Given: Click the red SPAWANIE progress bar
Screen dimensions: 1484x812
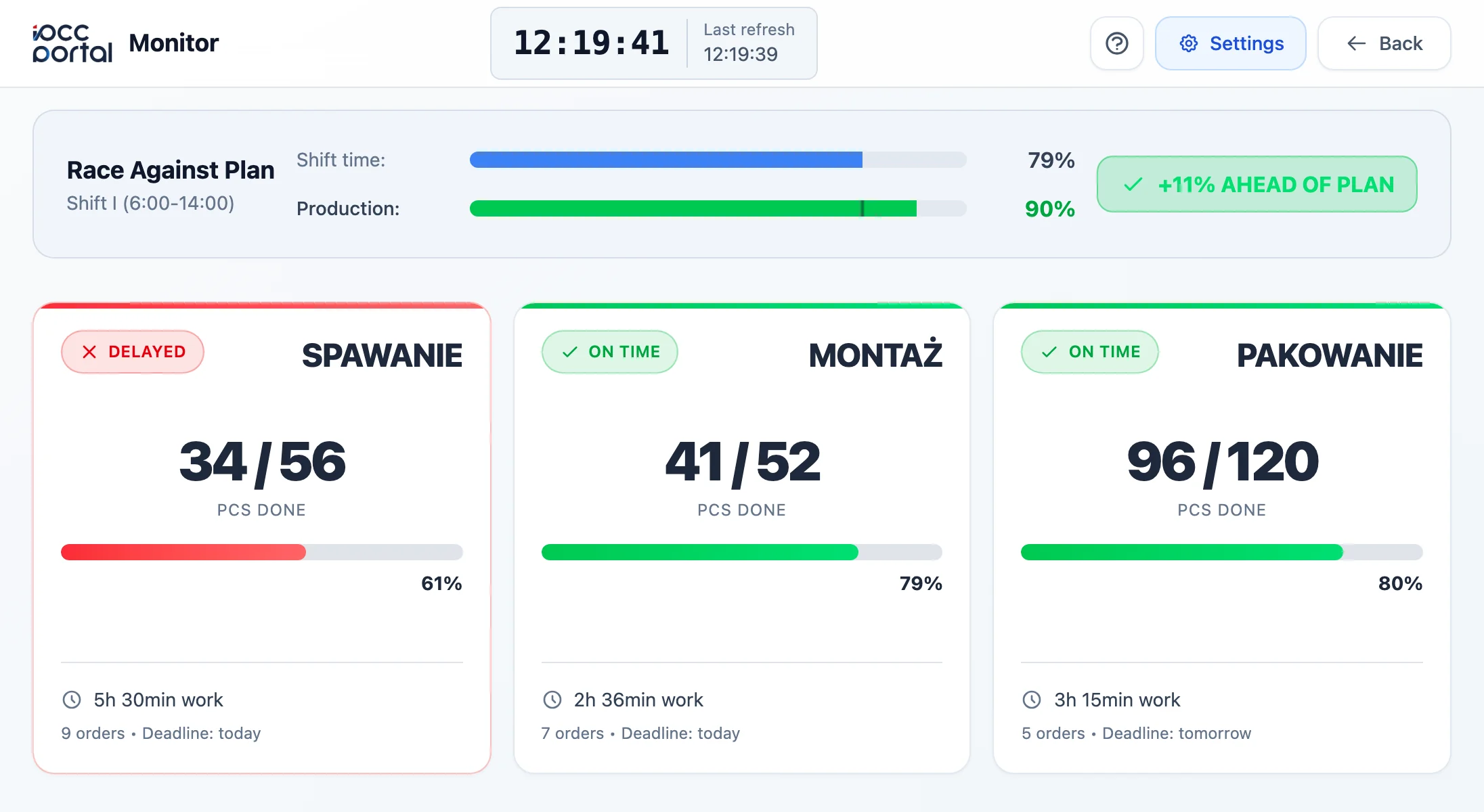Looking at the screenshot, I should pyautogui.click(x=262, y=552).
